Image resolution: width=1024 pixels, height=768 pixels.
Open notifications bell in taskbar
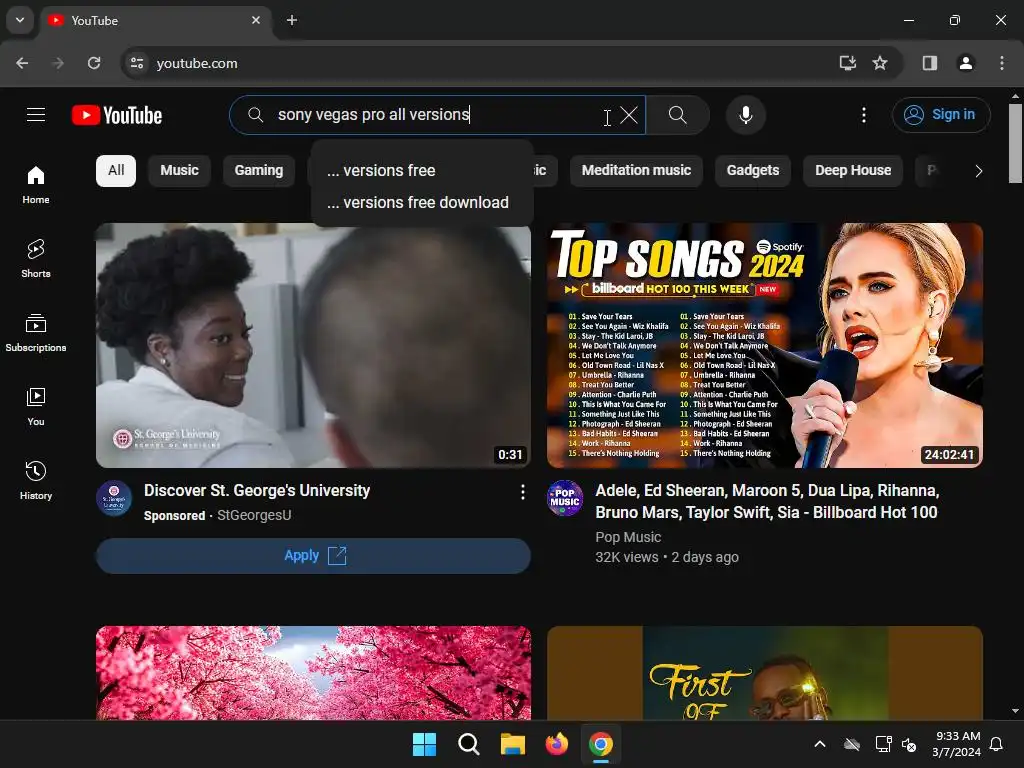pos(997,744)
